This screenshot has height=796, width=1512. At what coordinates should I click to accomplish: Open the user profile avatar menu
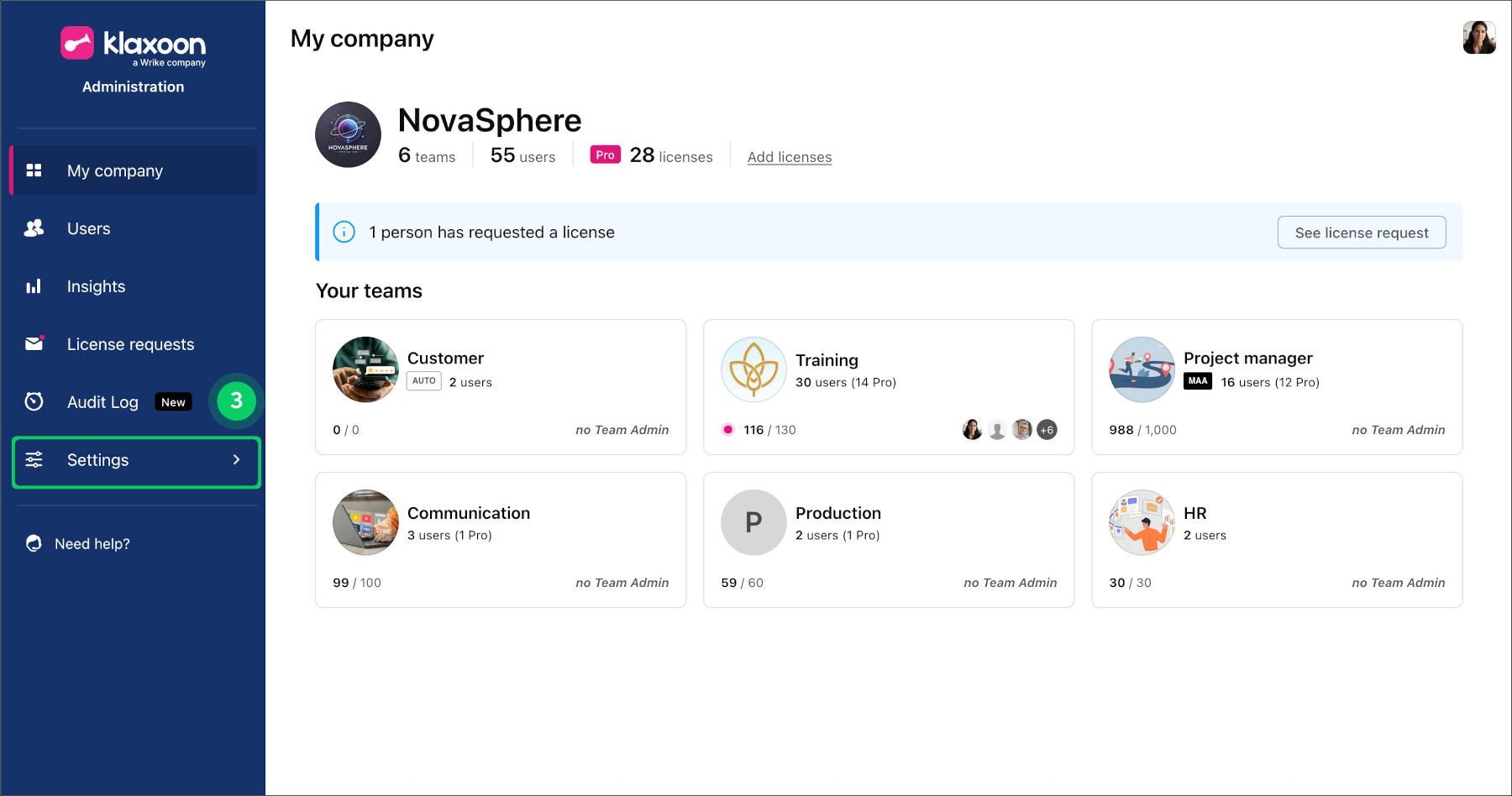pyautogui.click(x=1478, y=38)
